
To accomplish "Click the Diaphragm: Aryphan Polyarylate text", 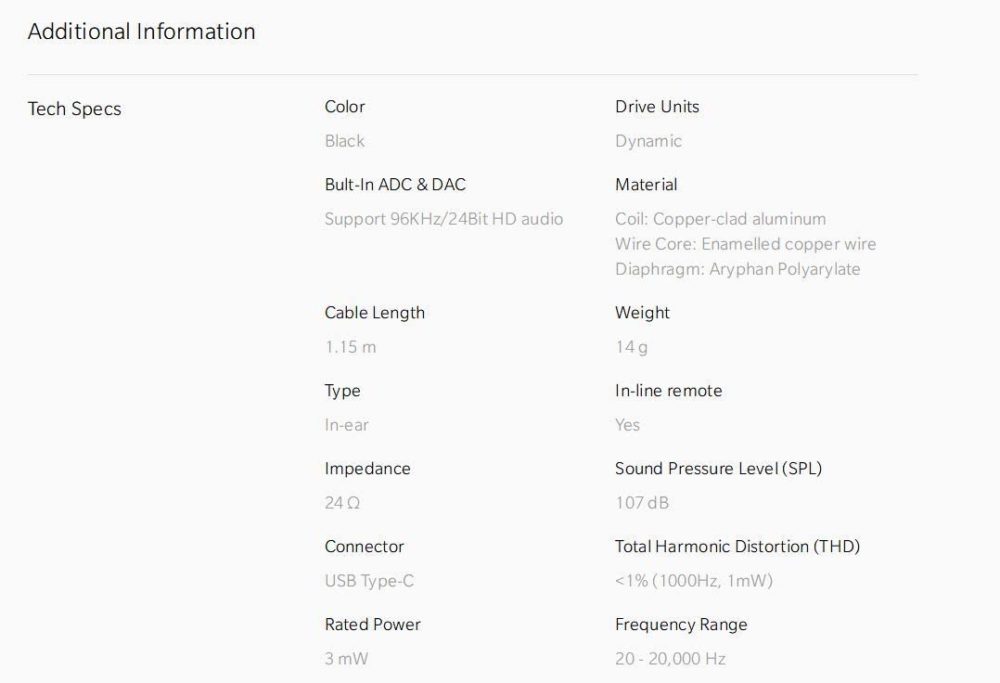I will [x=737, y=269].
